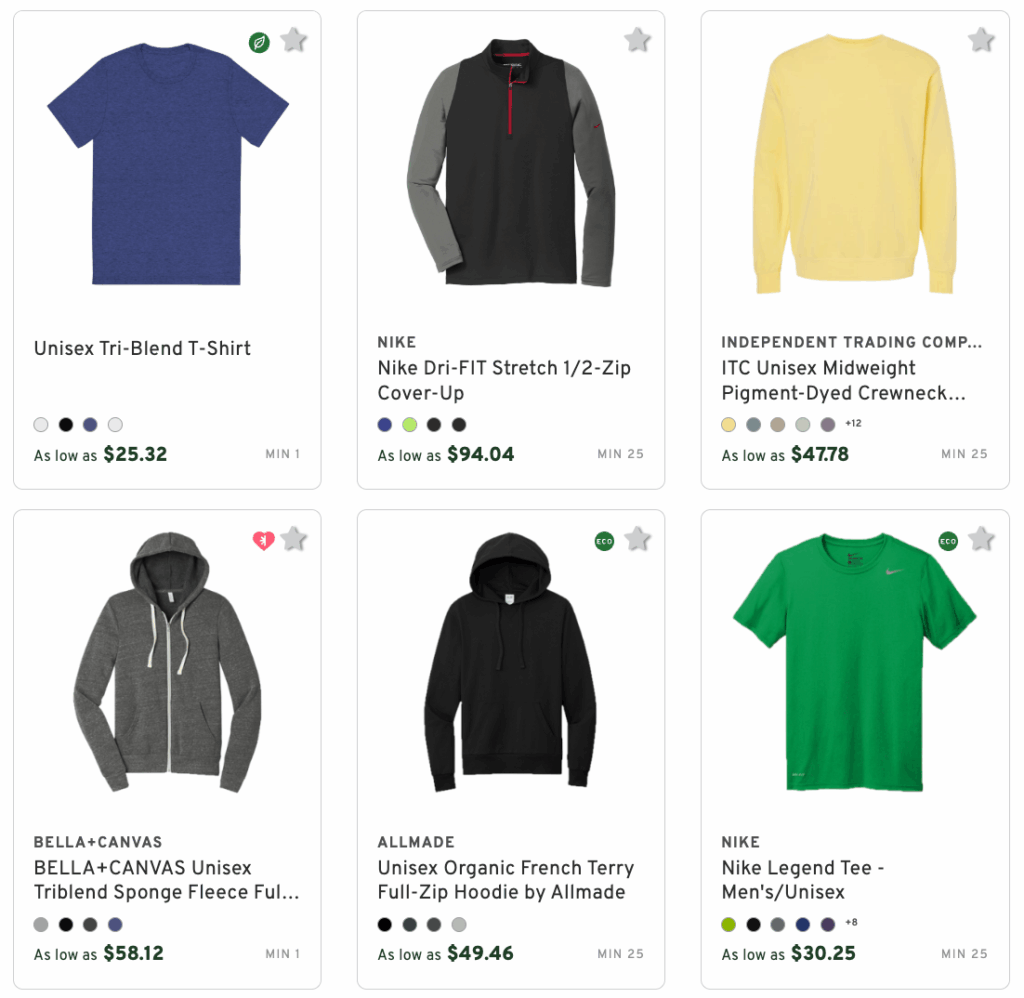Click the ECO badge on the Allmade hoodie
This screenshot has height=998, width=1024.
point(602,539)
